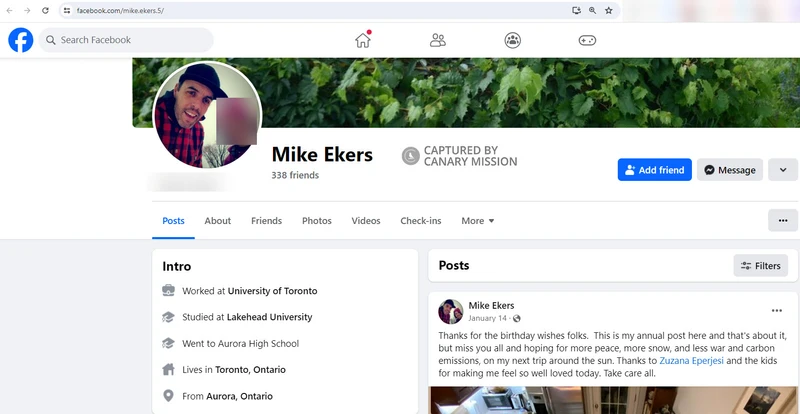Click the Mike Ekers profile heading
The width and height of the screenshot is (800, 414).
(x=322, y=154)
